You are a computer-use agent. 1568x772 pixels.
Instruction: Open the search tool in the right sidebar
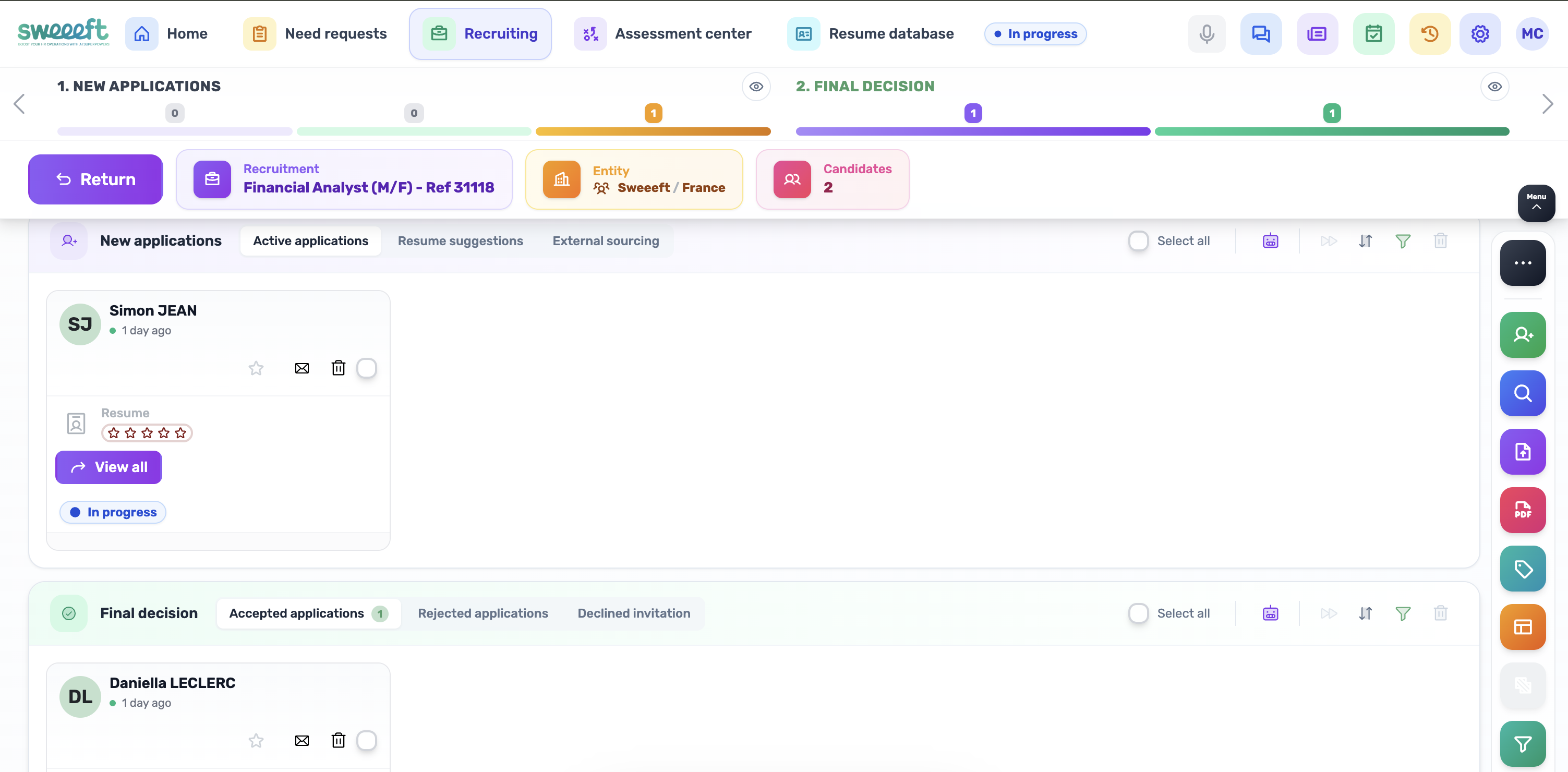1523,393
